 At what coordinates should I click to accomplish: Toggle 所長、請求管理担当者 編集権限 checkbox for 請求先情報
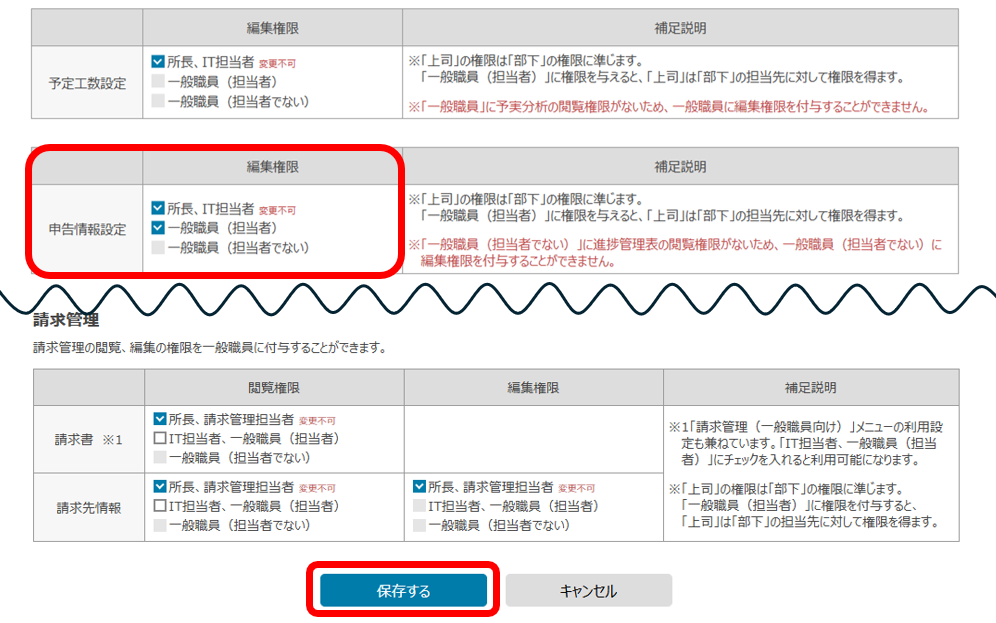click(419, 487)
